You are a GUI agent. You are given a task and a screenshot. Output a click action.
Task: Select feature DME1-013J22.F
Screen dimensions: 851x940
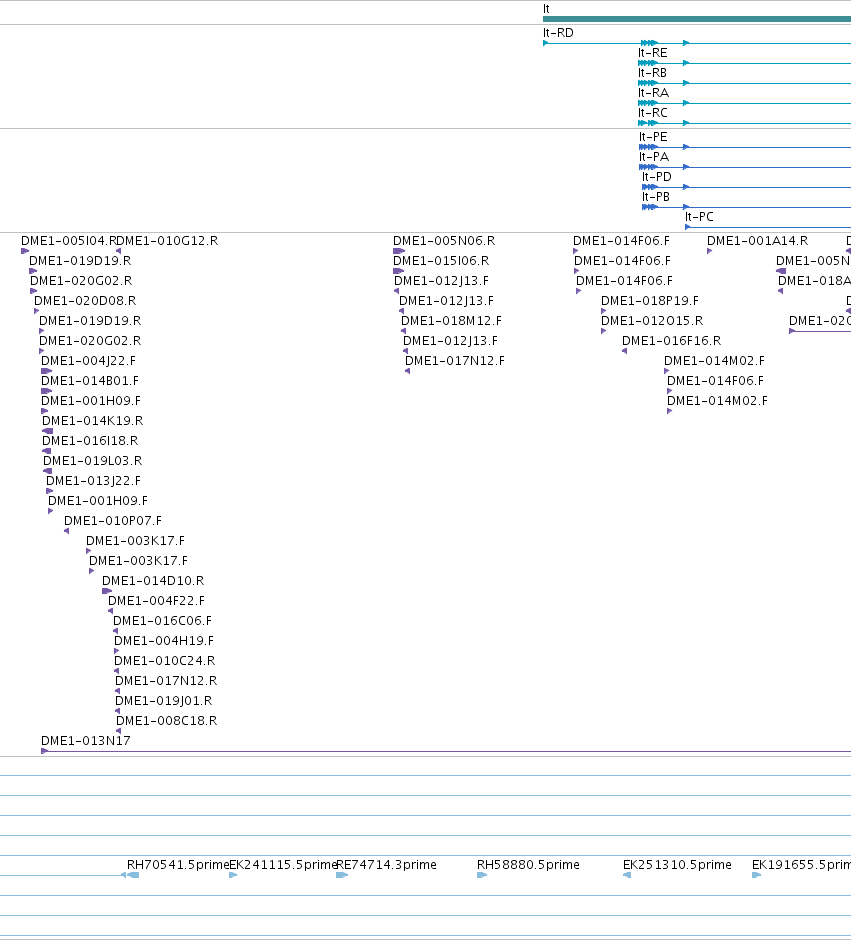click(93, 480)
